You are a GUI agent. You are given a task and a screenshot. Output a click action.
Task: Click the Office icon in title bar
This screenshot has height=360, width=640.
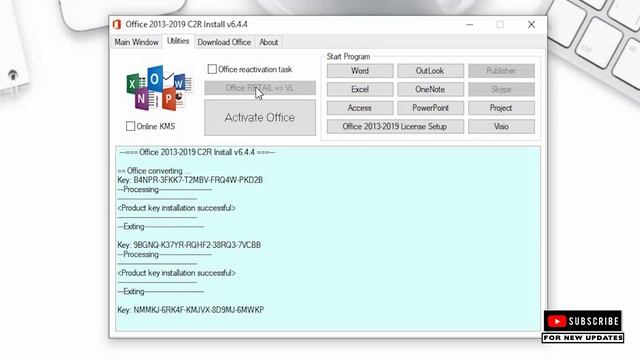pos(117,24)
